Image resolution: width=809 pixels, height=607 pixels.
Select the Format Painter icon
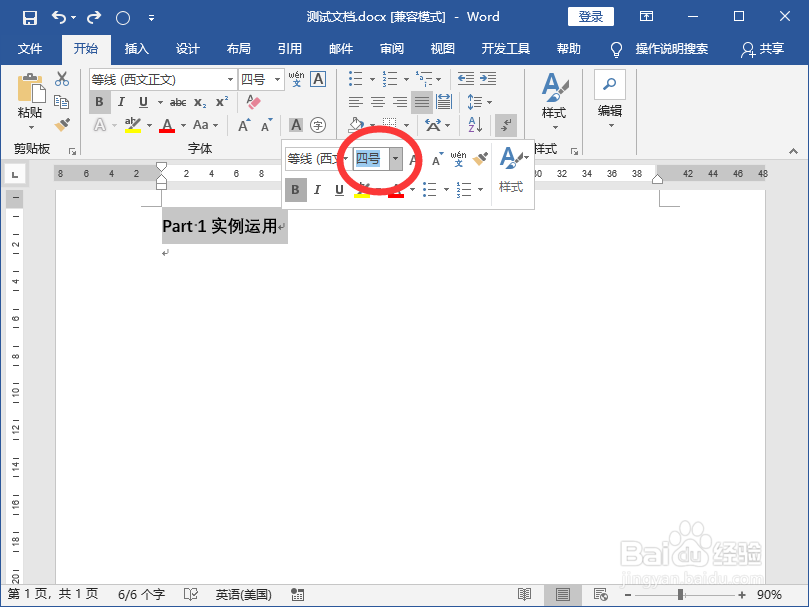pos(63,123)
